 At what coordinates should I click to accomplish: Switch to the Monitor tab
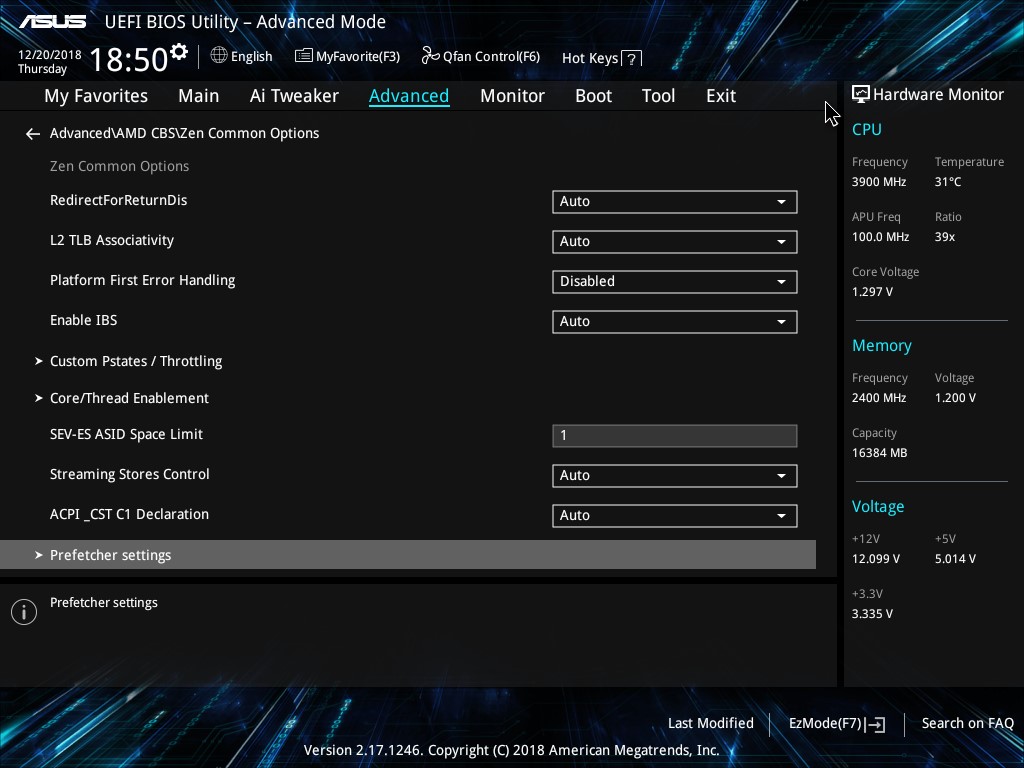point(513,96)
